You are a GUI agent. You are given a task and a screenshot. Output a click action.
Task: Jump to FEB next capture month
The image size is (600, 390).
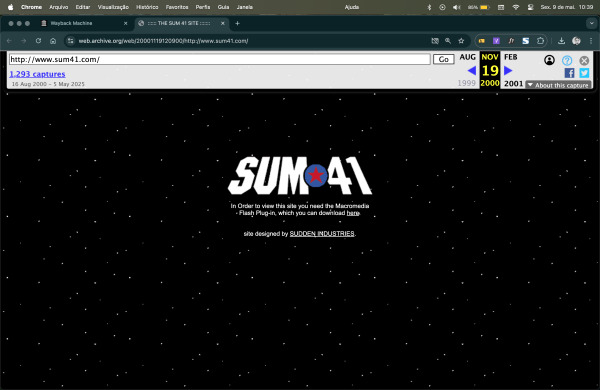510,57
